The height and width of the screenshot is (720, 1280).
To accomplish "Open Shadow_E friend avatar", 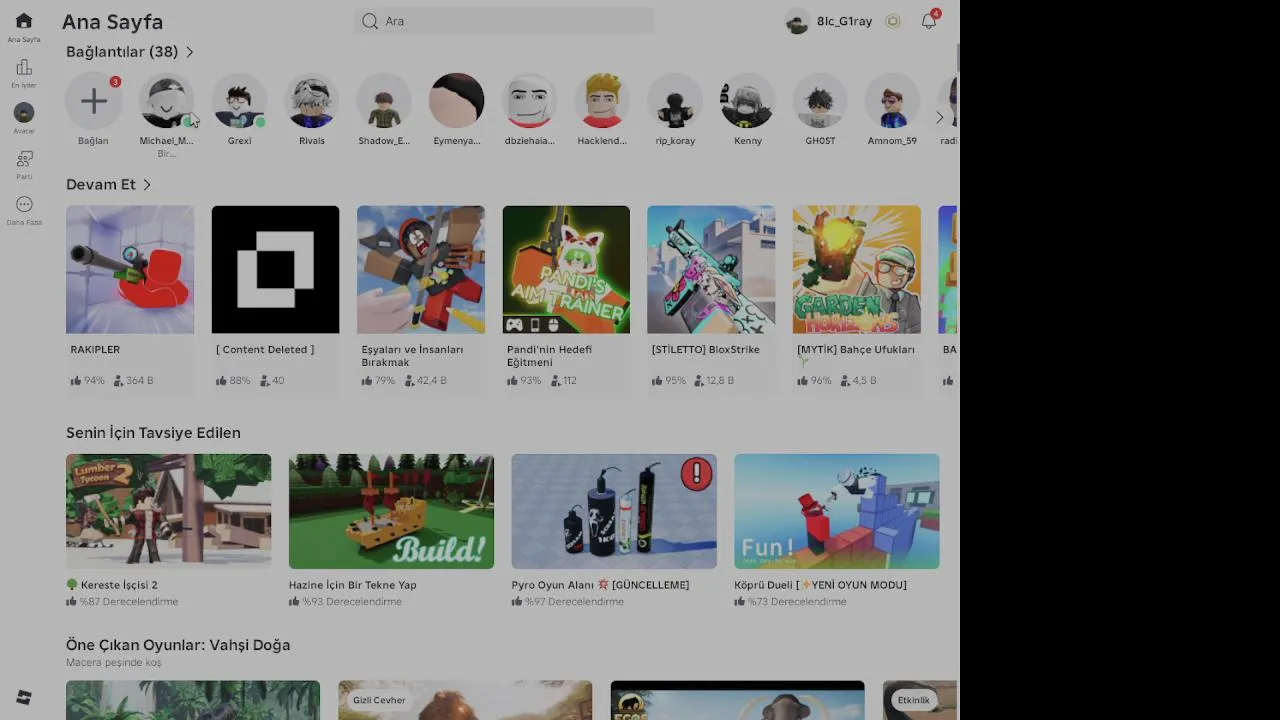I will (384, 100).
